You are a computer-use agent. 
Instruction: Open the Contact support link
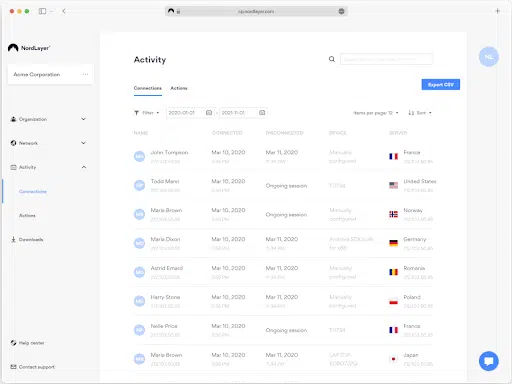pos(36,367)
